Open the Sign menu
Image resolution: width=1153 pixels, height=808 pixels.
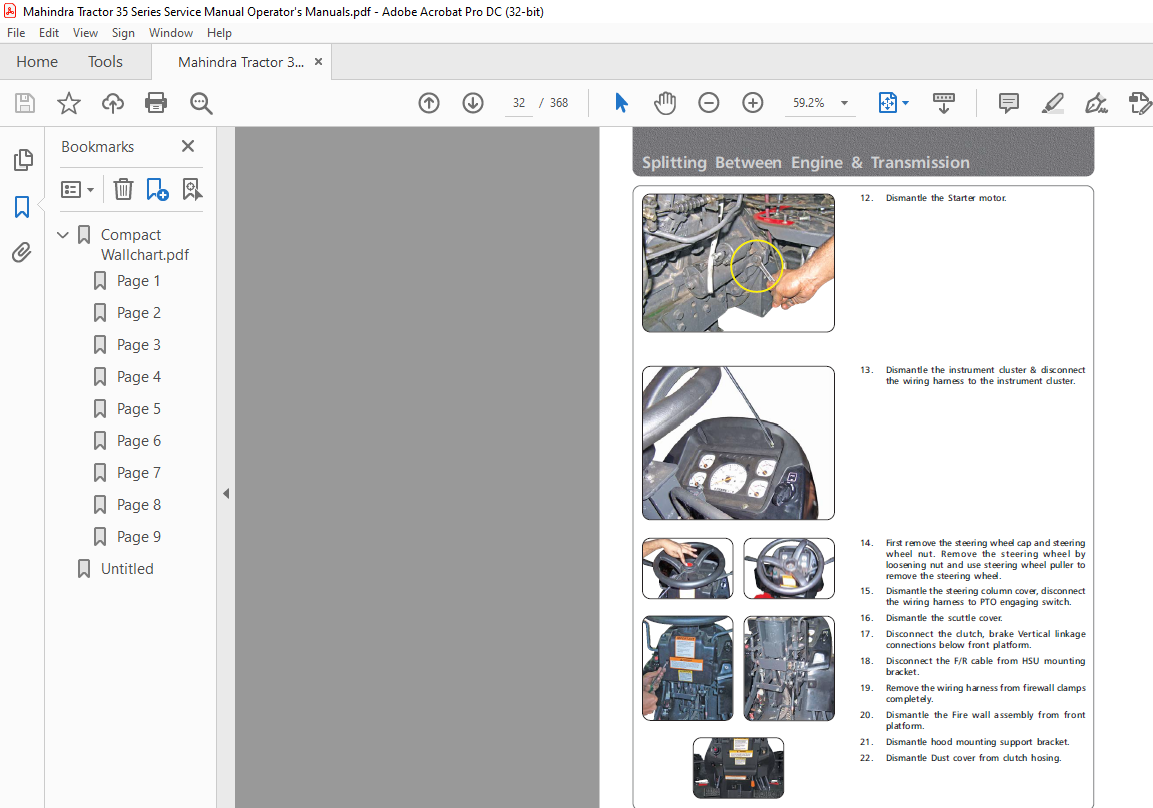click(x=123, y=33)
